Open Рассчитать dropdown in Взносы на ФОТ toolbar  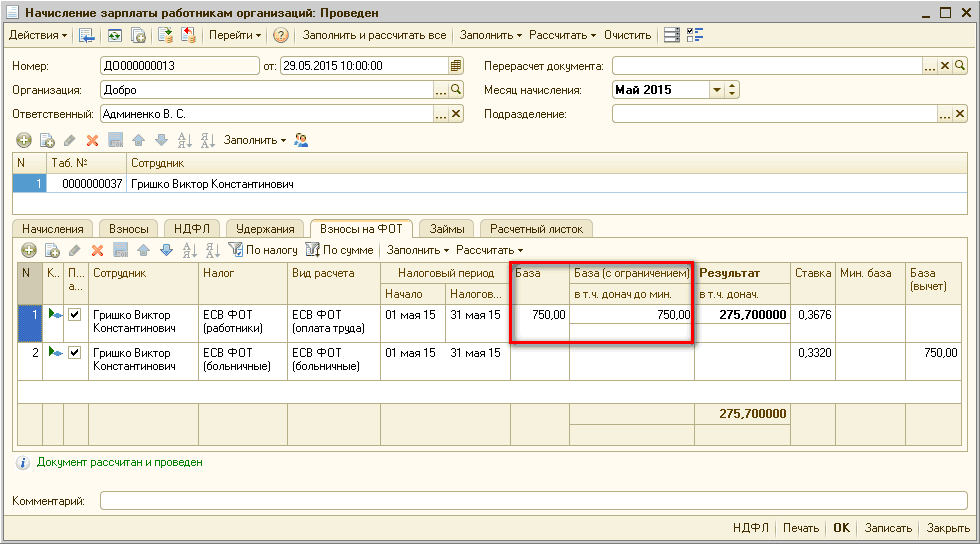tap(489, 250)
